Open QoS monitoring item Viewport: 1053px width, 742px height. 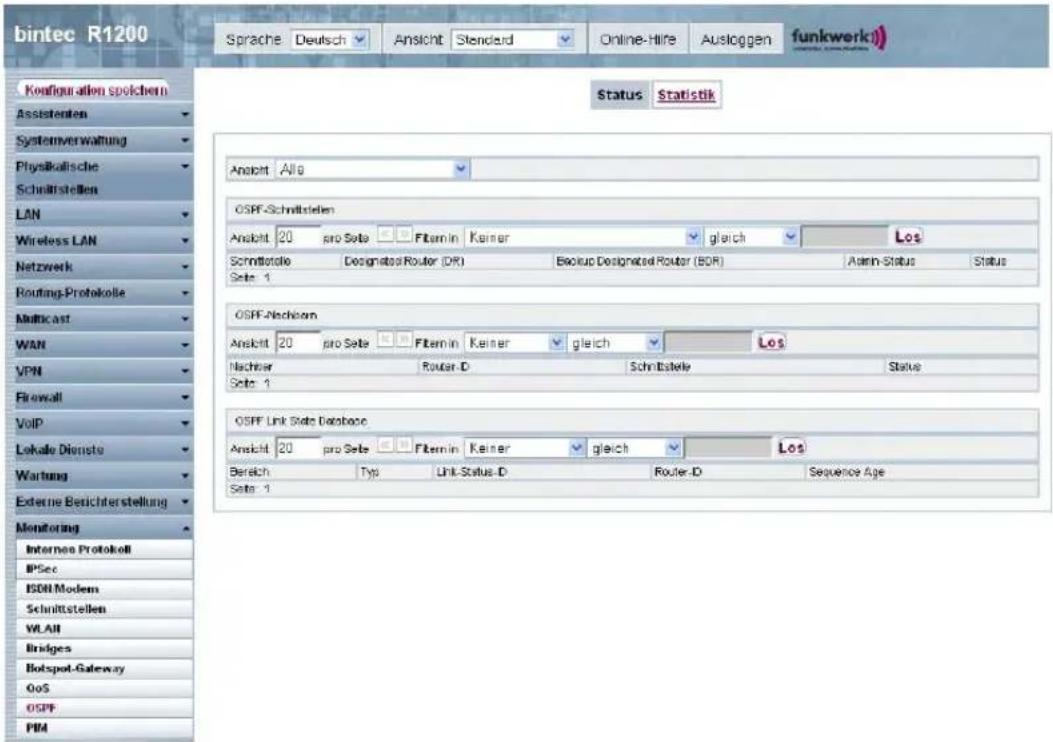tap(104, 688)
